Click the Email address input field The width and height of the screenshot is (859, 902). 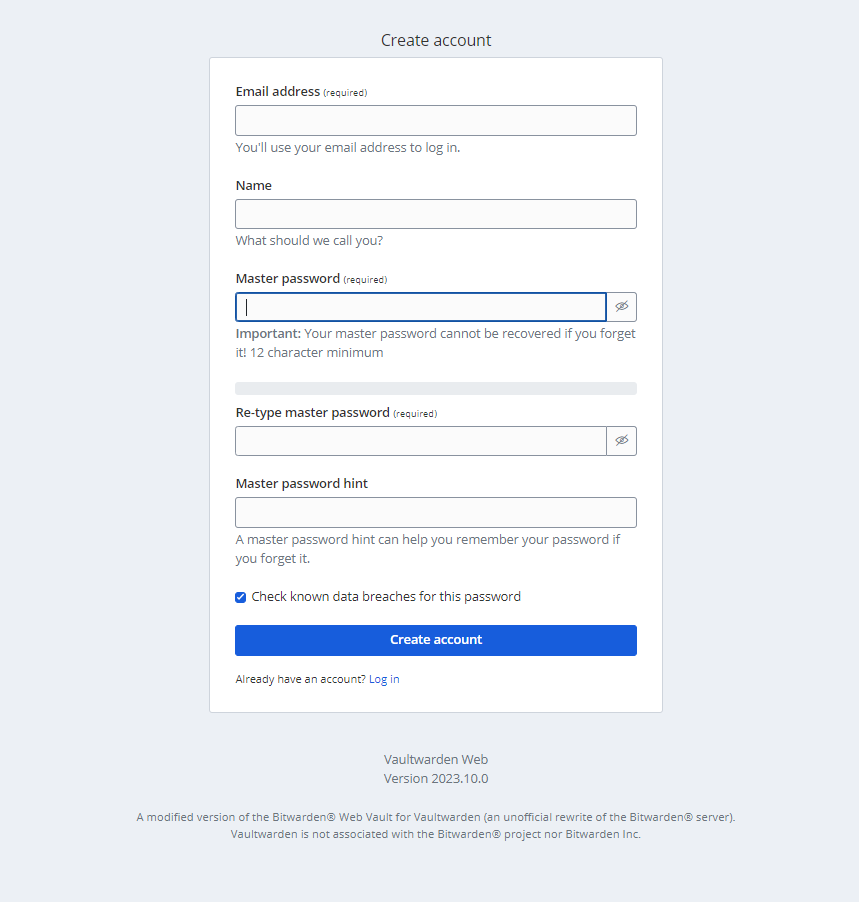click(436, 120)
